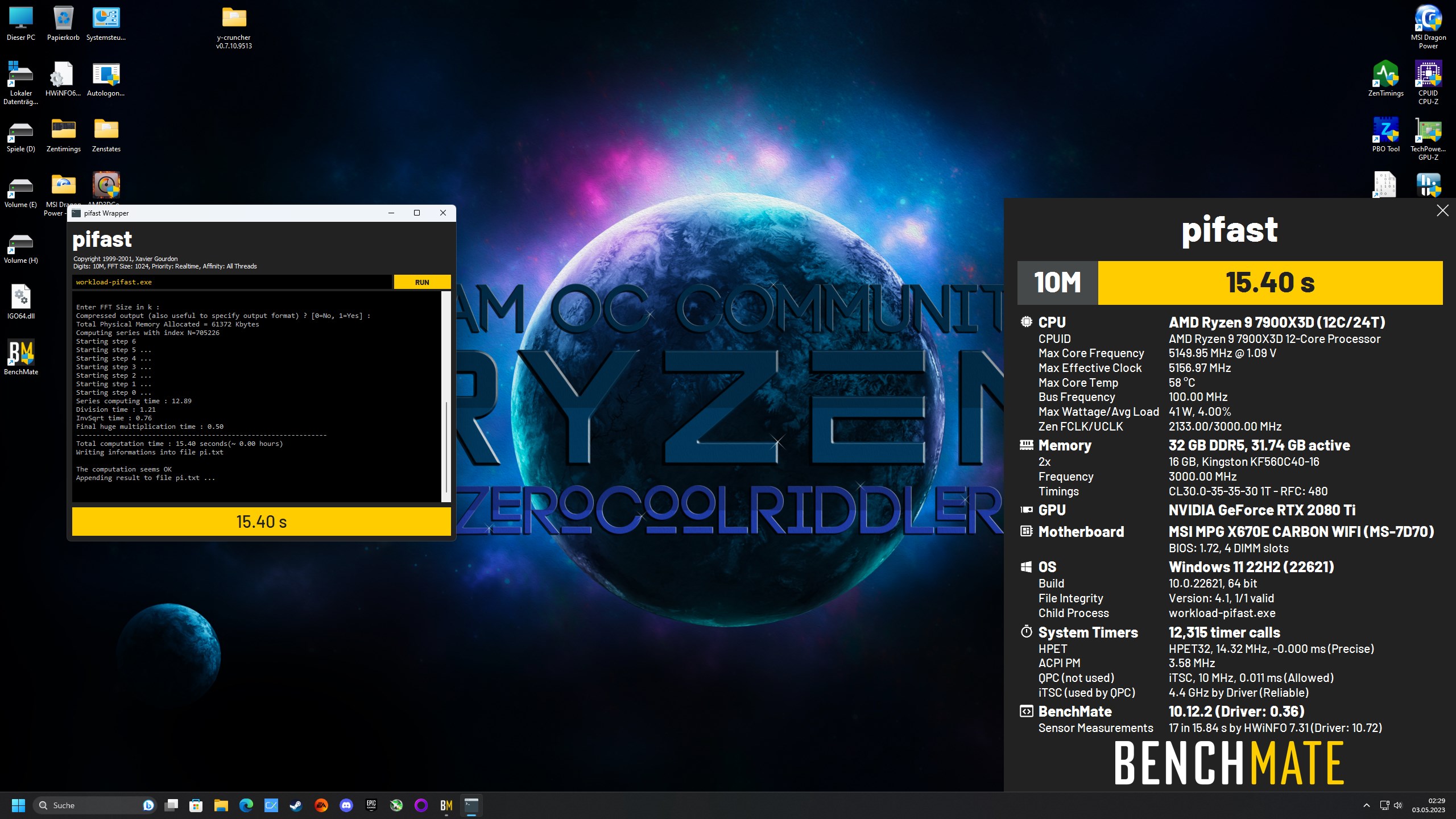Open Epic Games Launcher from taskbar
Image resolution: width=1456 pixels, height=819 pixels.
[x=371, y=805]
